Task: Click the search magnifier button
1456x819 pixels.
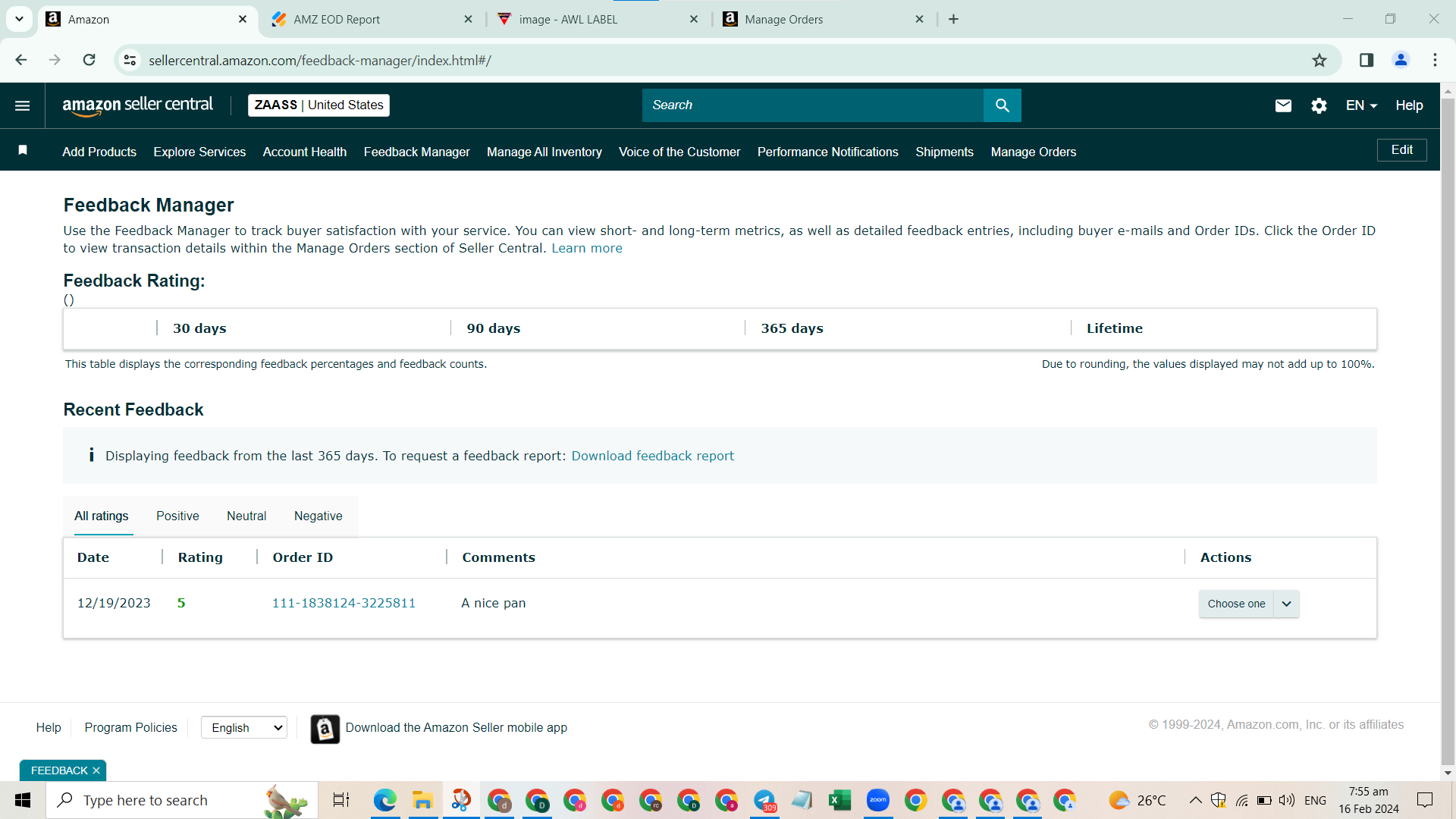Action: coord(1002,105)
